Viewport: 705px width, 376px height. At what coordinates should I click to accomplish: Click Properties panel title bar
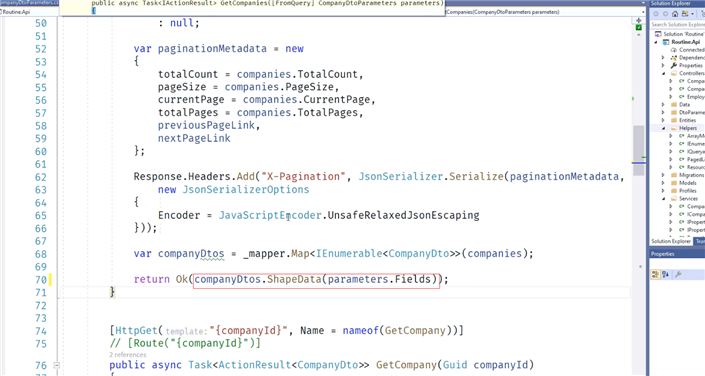click(677, 254)
